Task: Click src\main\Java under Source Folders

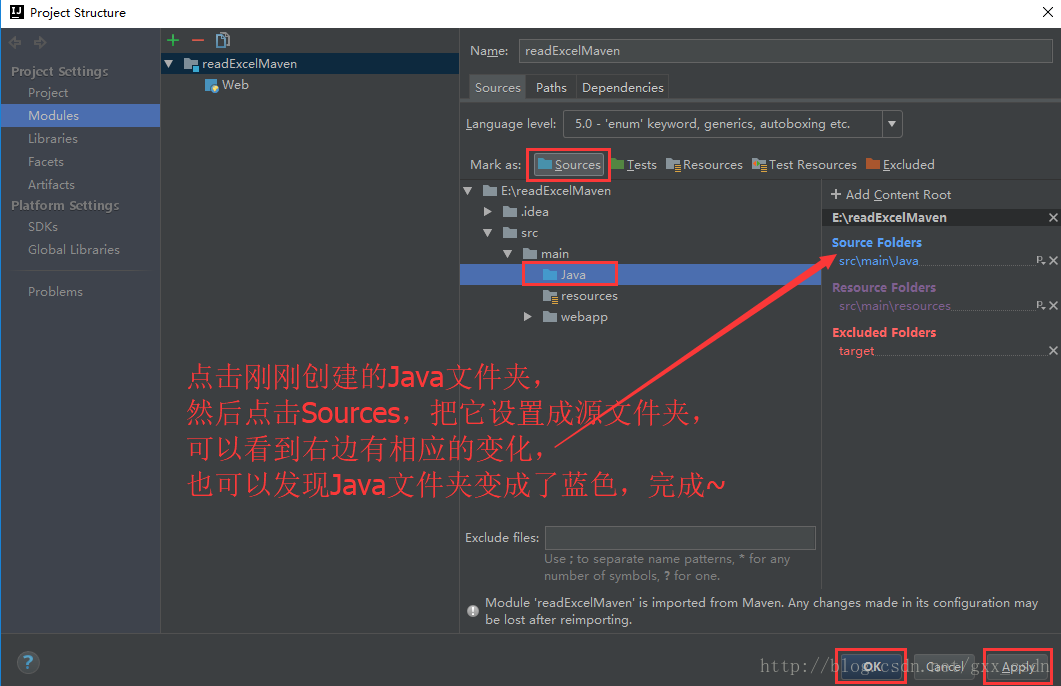Action: (878, 261)
